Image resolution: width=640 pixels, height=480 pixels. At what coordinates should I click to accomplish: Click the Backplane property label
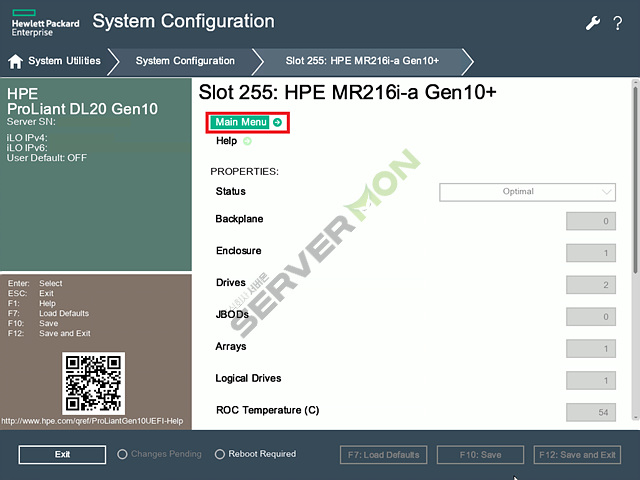point(239,219)
